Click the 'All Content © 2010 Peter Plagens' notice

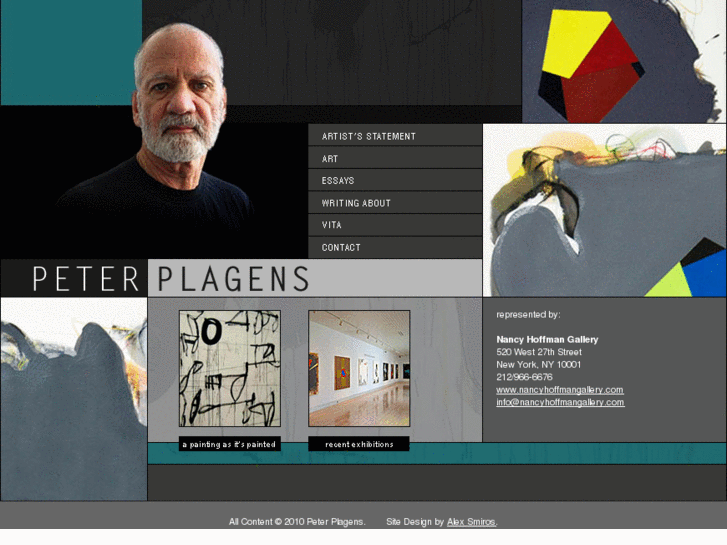tap(297, 522)
